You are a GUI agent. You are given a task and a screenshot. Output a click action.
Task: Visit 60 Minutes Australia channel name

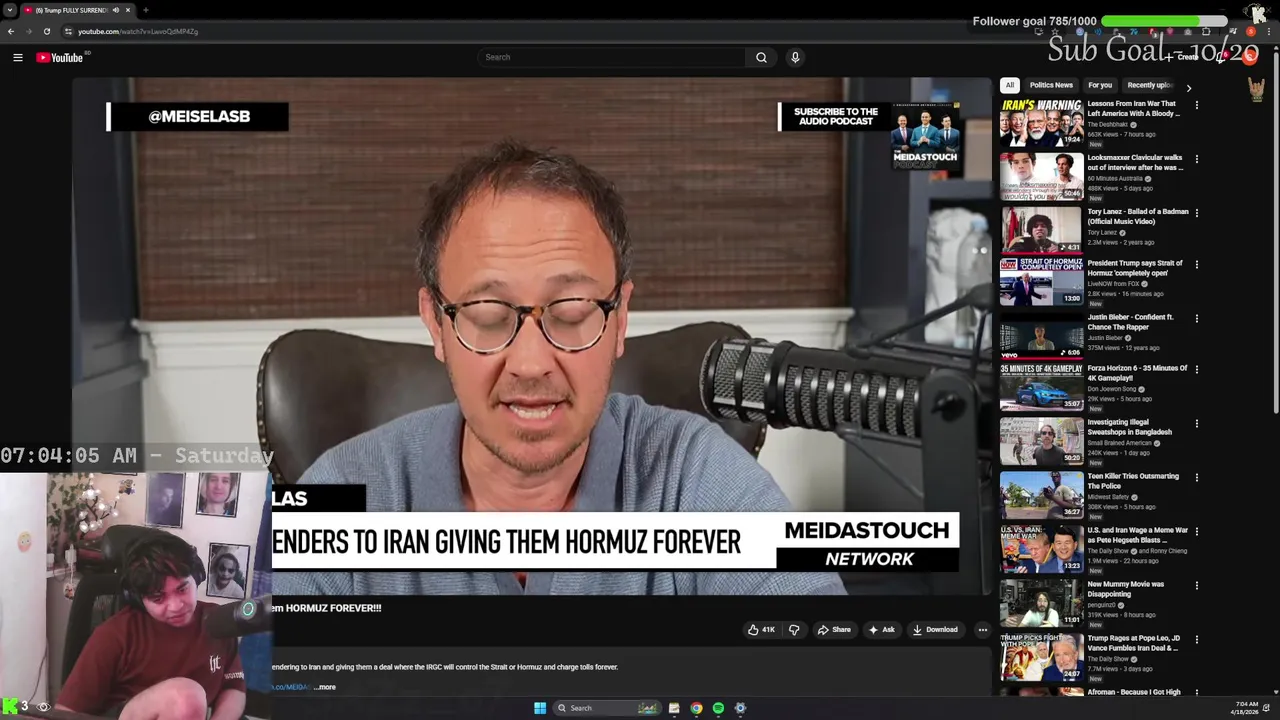1115,178
